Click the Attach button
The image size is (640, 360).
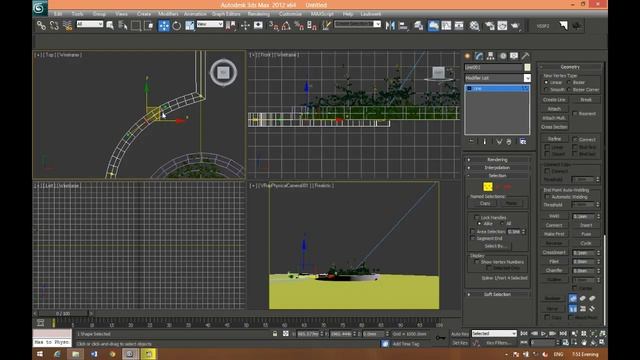(x=554, y=109)
